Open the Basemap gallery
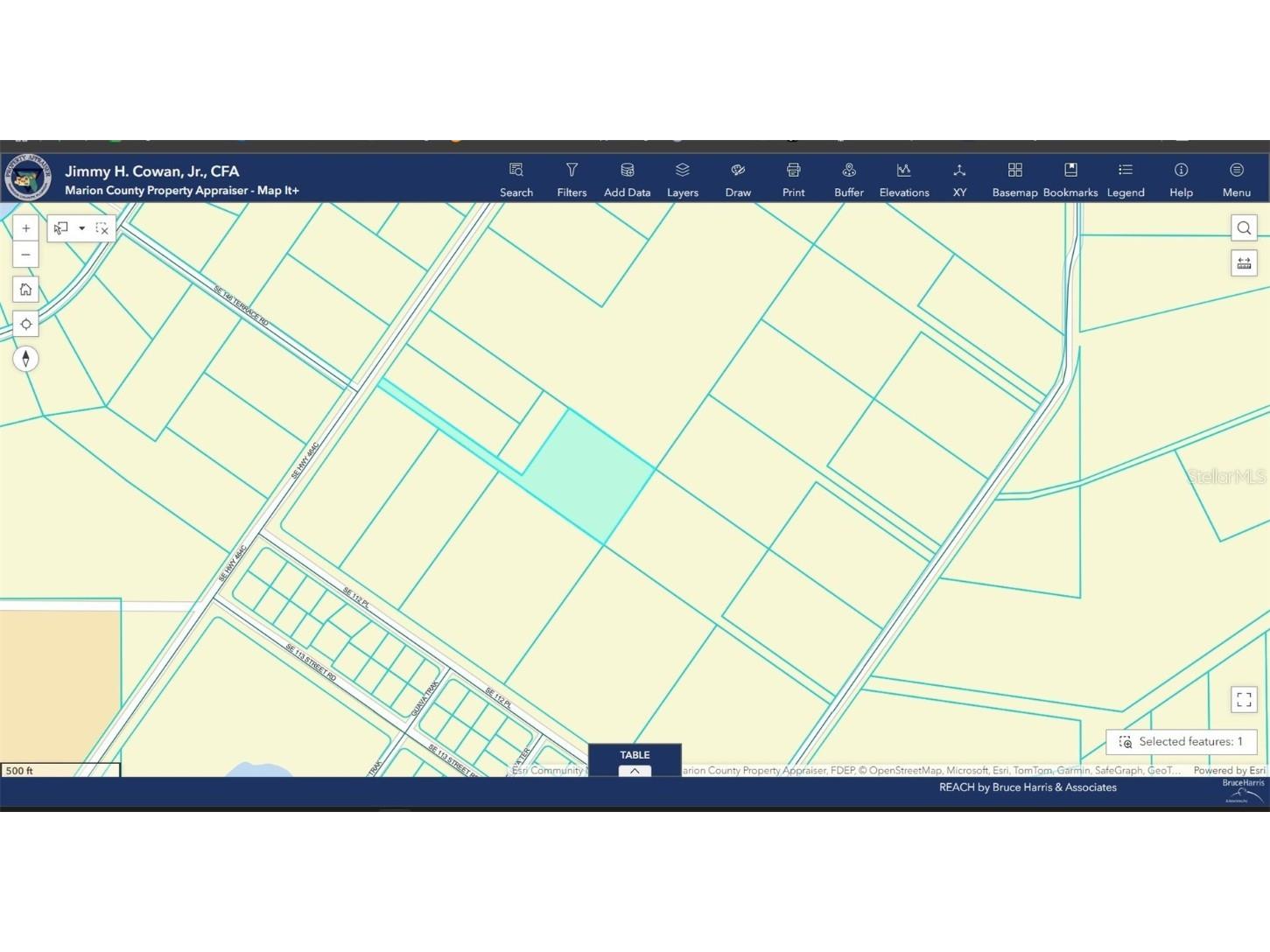 (1014, 178)
